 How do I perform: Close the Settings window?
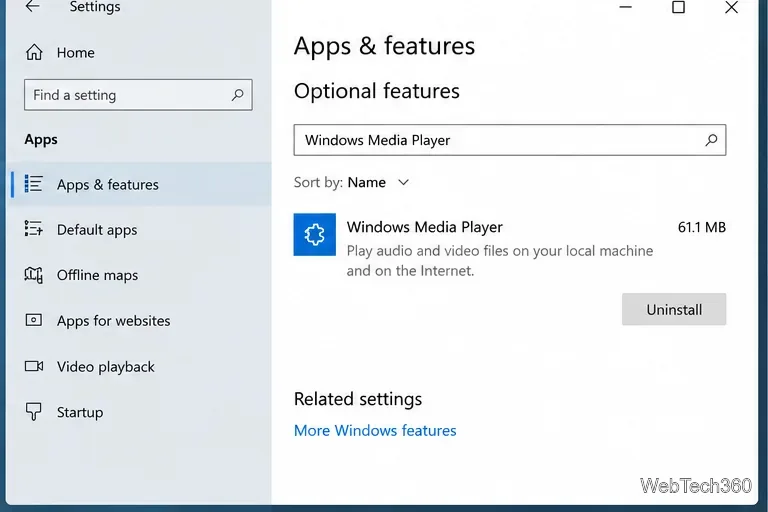[x=731, y=7]
